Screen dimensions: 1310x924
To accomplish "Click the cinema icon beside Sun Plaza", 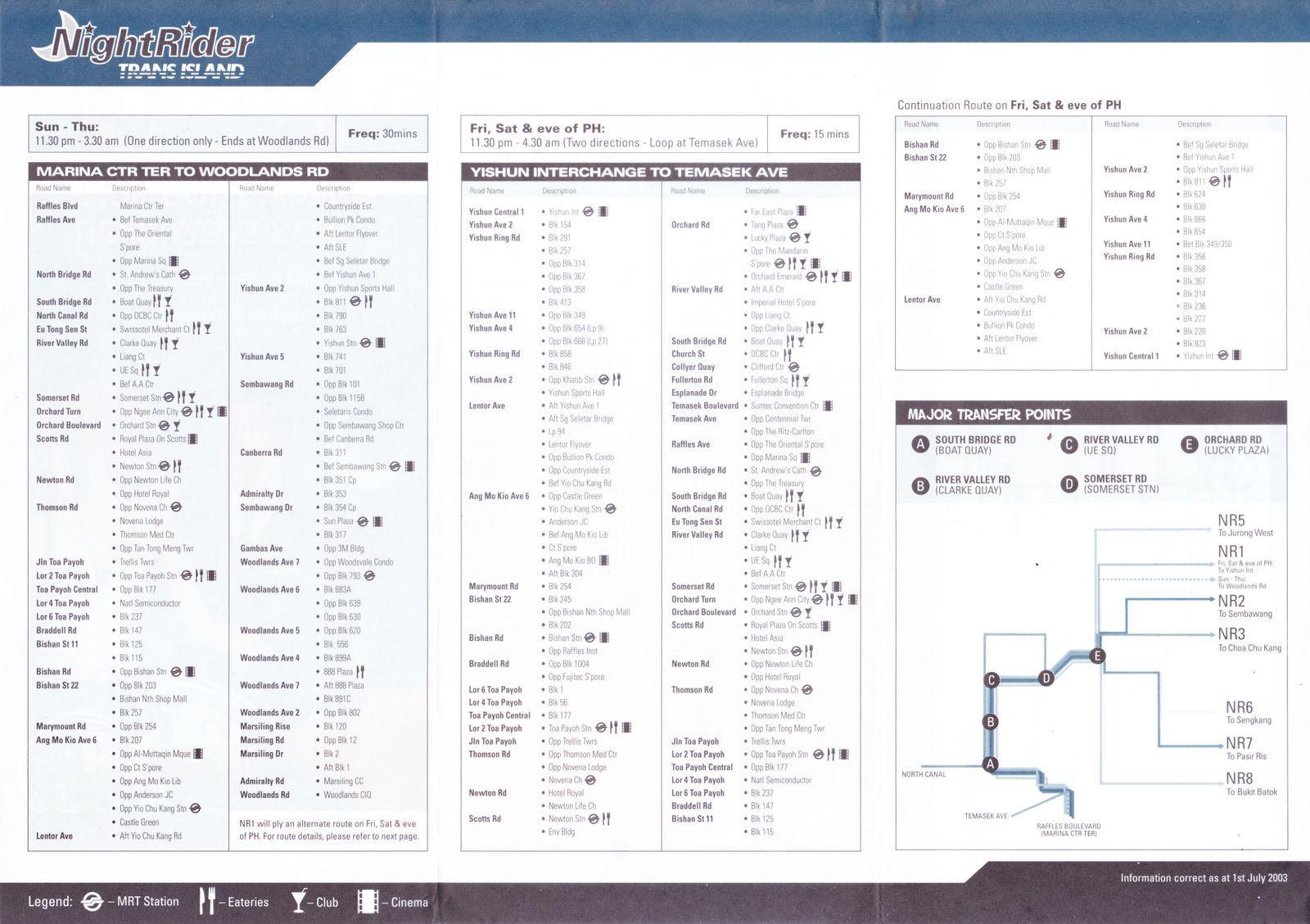I will tap(379, 521).
